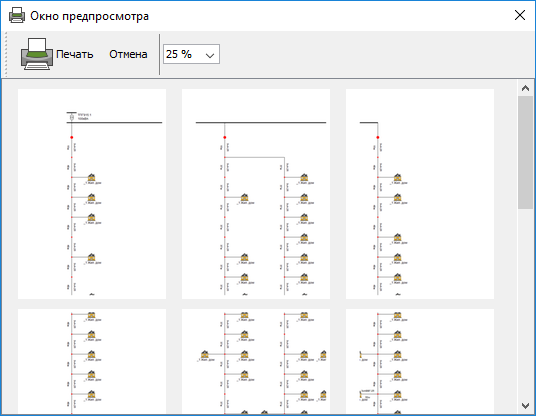This screenshot has width=536, height=416.
Task: Click the scrollbar up arrow
Action: (x=525, y=88)
